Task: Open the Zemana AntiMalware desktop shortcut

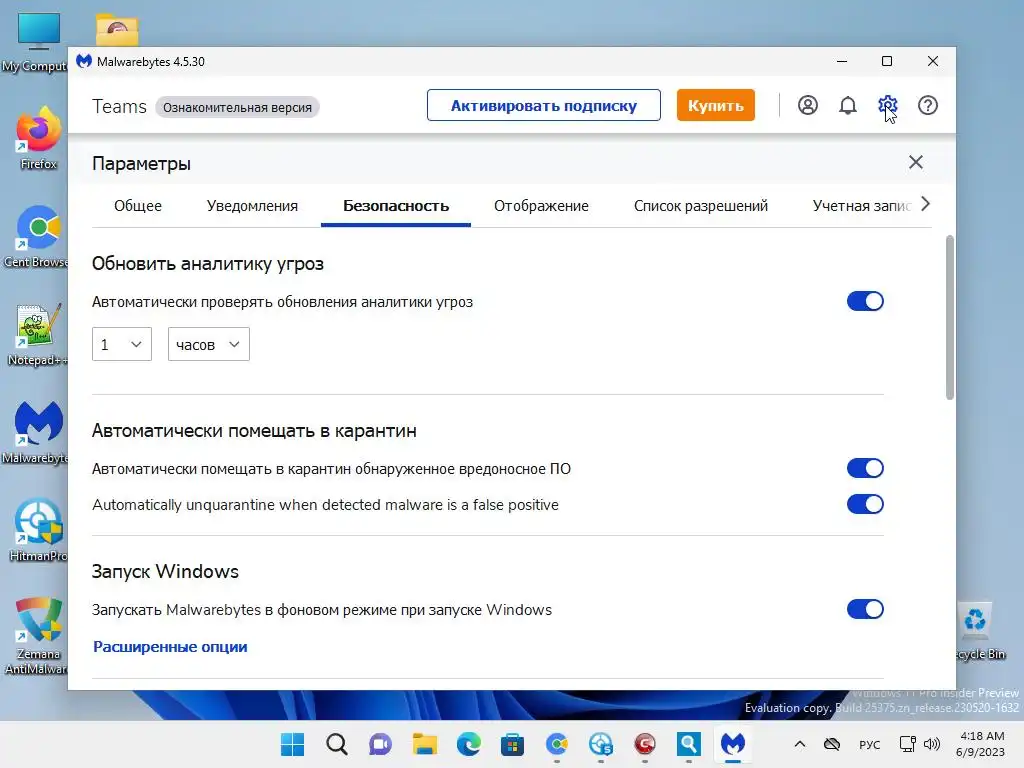Action: pos(38,635)
